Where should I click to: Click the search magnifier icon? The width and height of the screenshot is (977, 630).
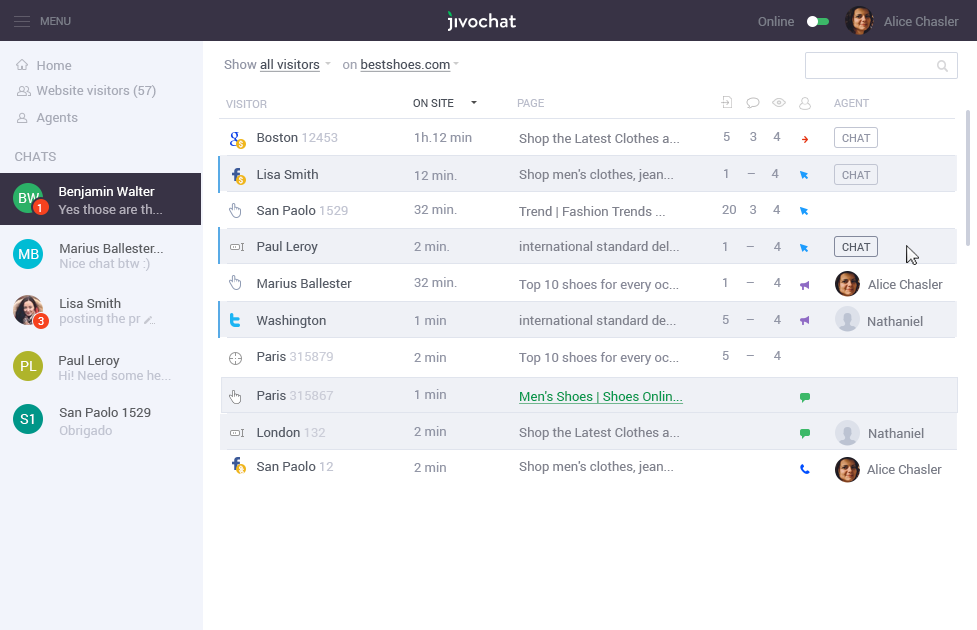click(x=942, y=66)
